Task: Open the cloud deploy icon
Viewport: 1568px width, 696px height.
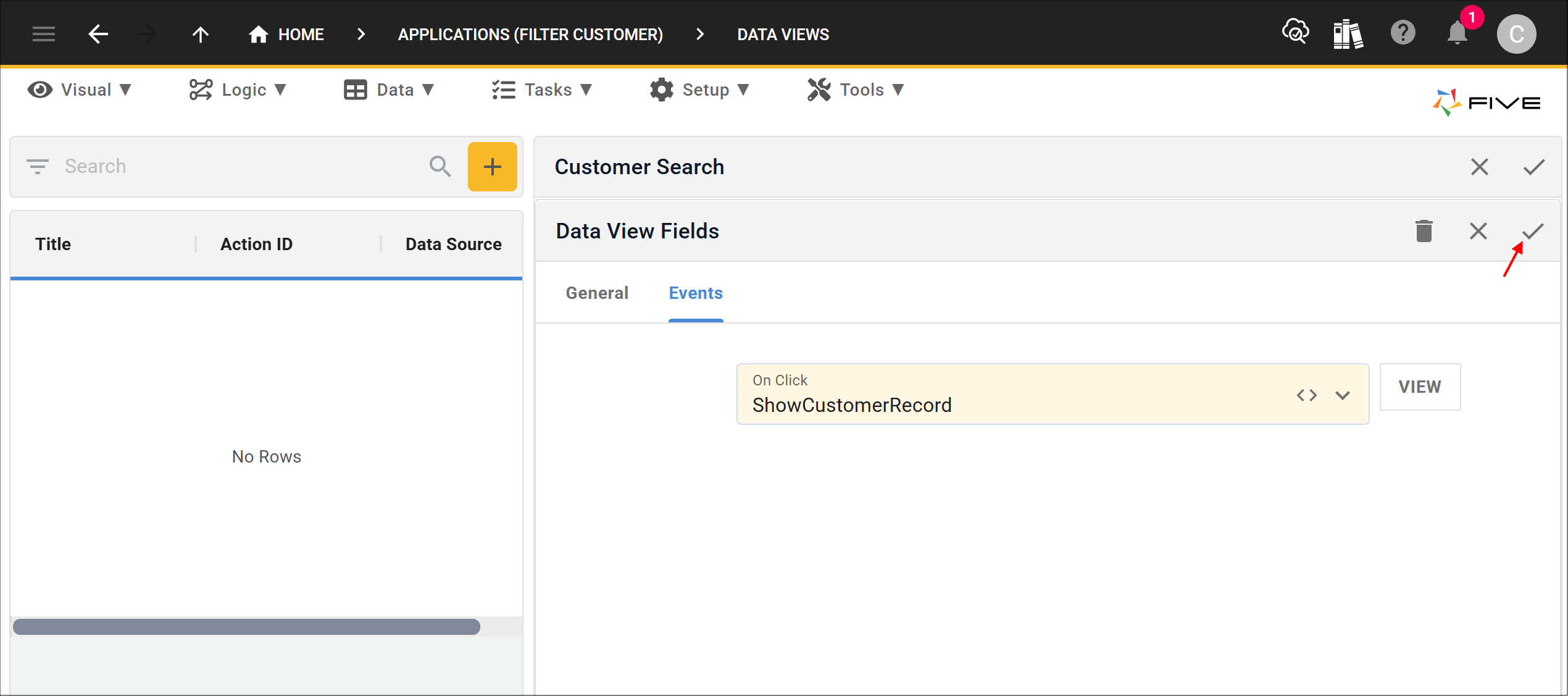Action: [1295, 32]
